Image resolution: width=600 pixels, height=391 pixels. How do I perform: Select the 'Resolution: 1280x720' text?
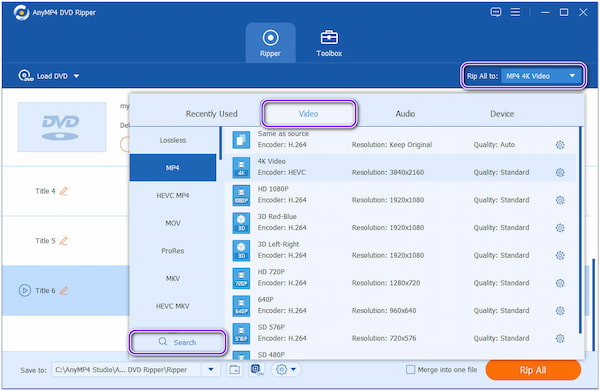coord(386,283)
